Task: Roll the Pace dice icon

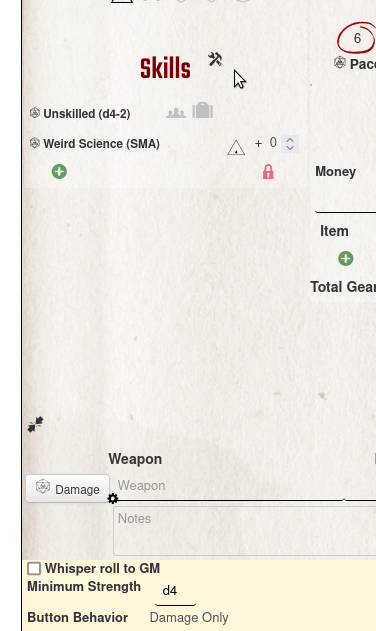Action: point(340,63)
